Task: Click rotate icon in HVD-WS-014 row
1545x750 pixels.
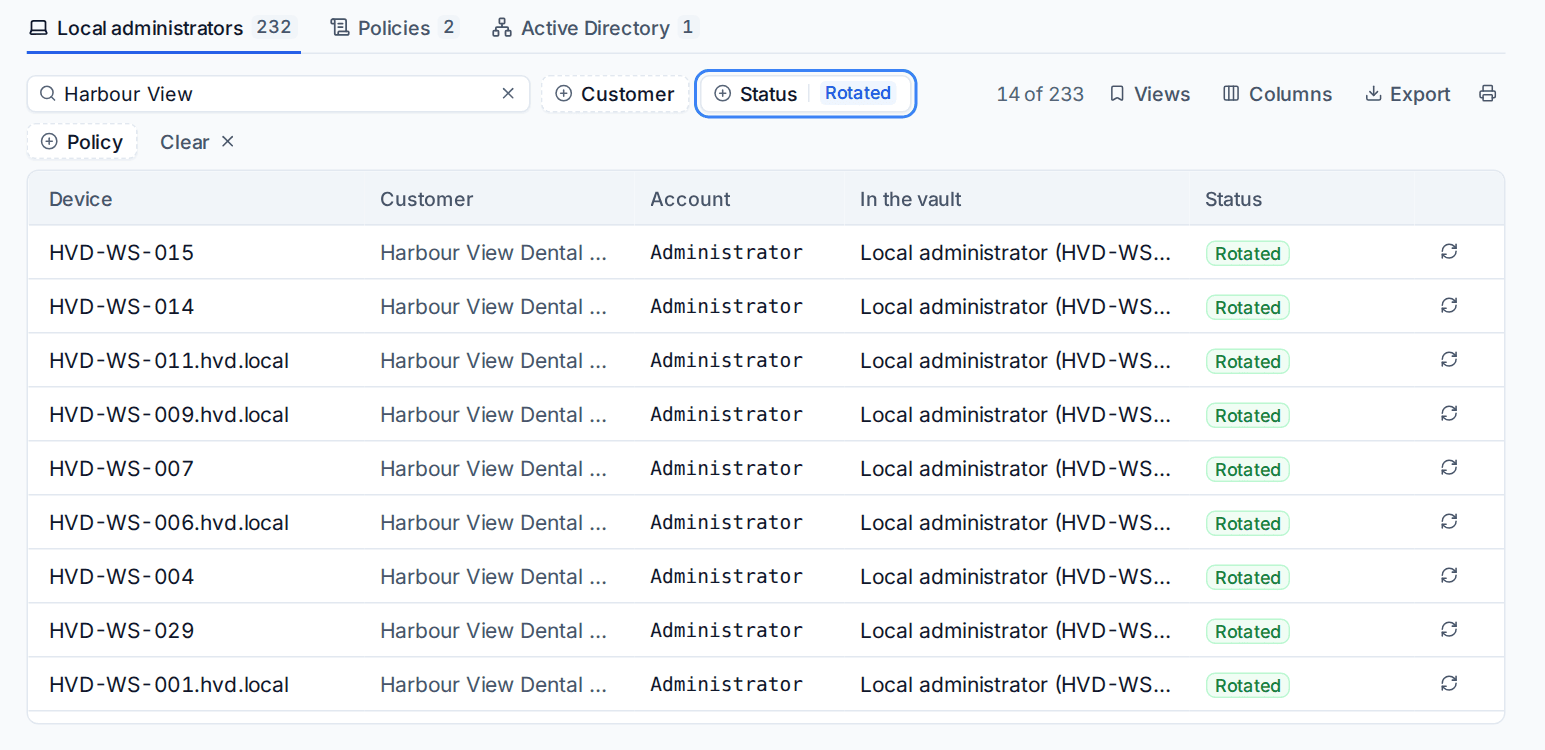Action: click(1449, 306)
